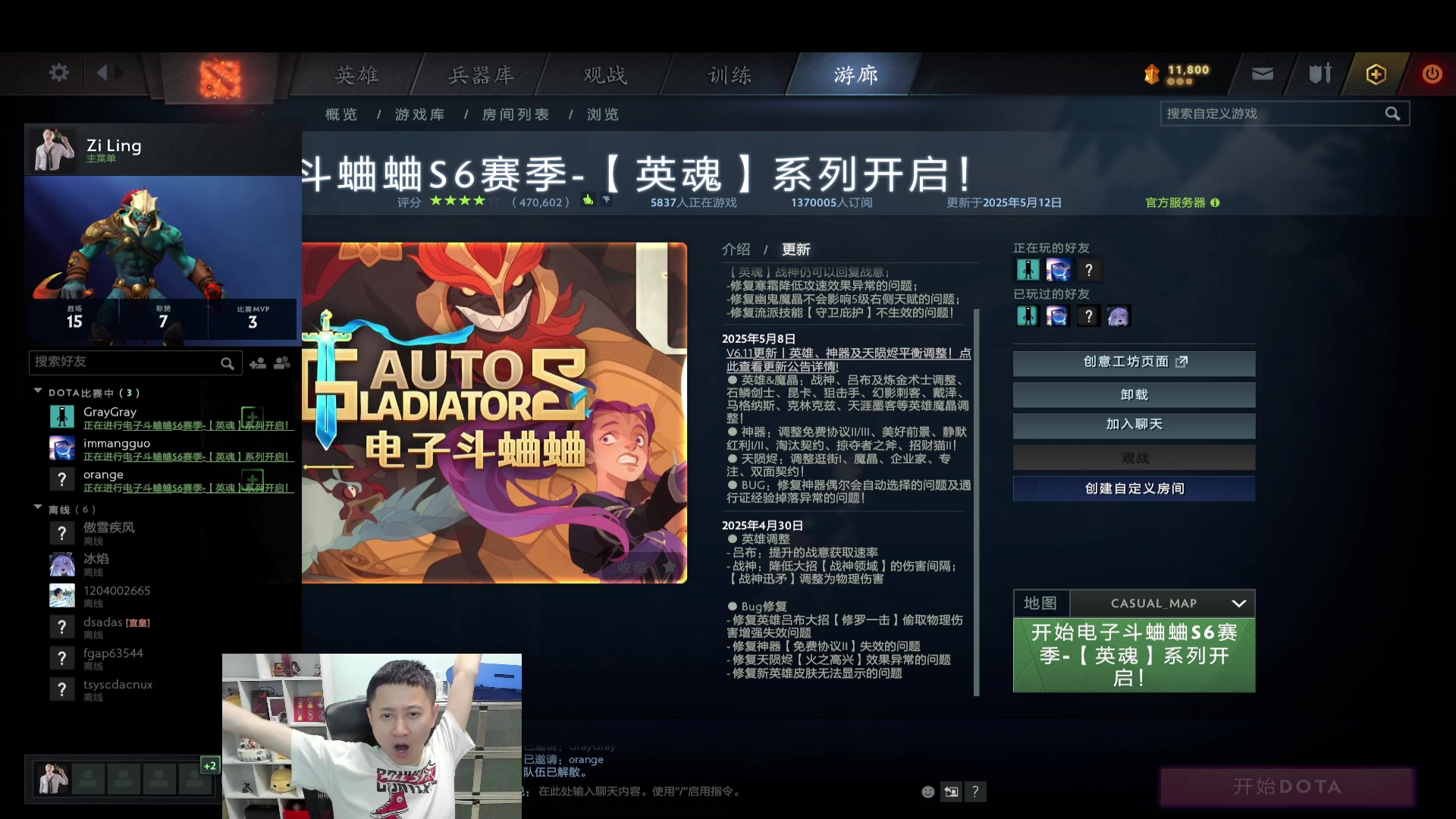The height and width of the screenshot is (819, 1456).
Task: Click the star rating of the game
Action: coord(463,201)
